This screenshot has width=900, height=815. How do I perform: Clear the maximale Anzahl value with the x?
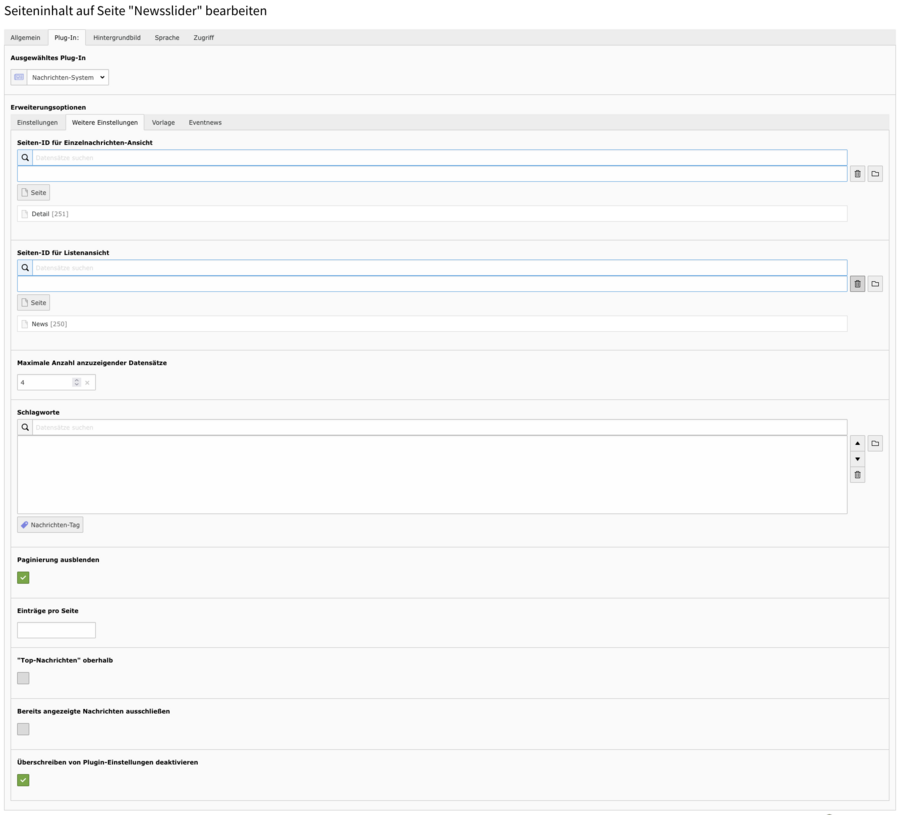tap(87, 382)
